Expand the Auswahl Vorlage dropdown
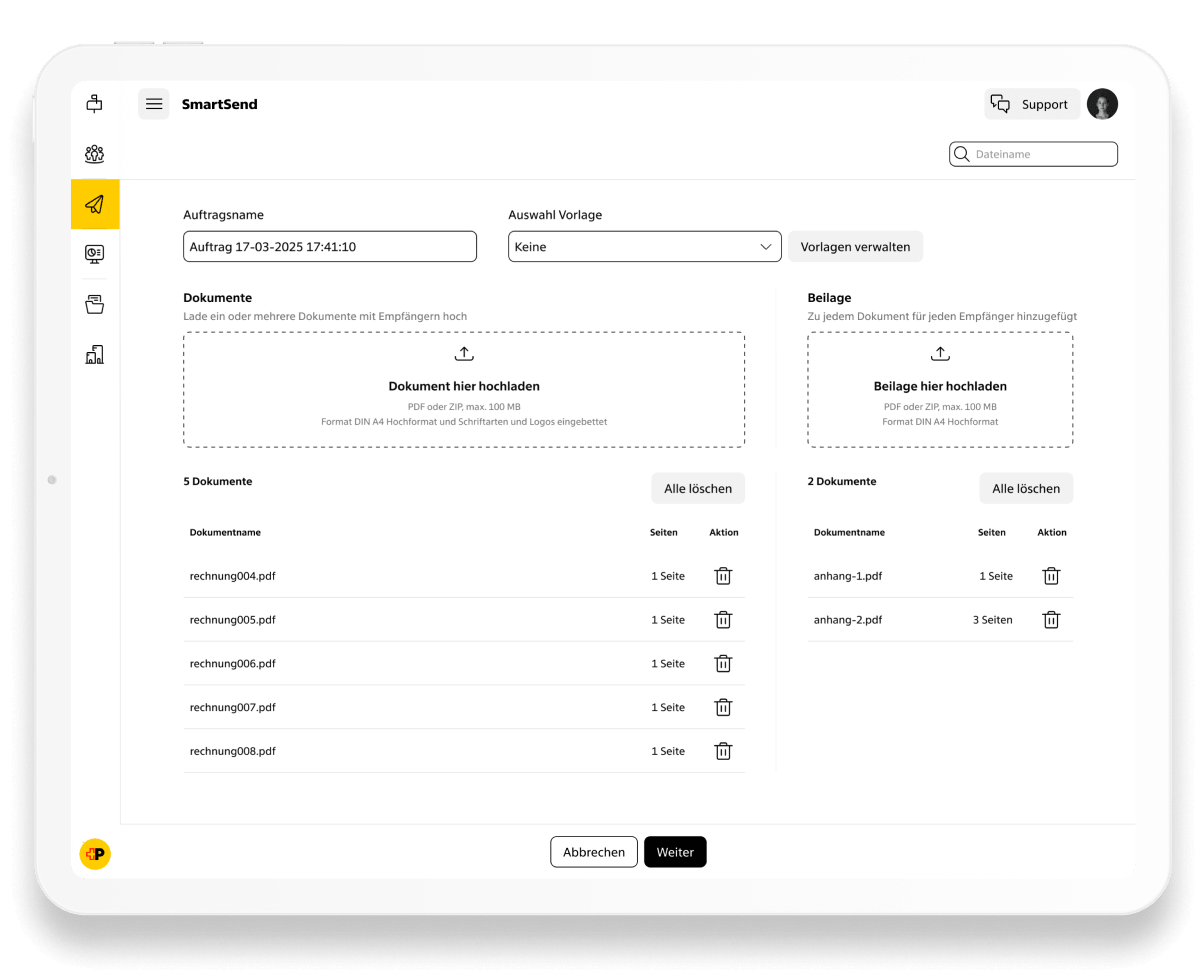This screenshot has width=1204, height=980. (644, 247)
